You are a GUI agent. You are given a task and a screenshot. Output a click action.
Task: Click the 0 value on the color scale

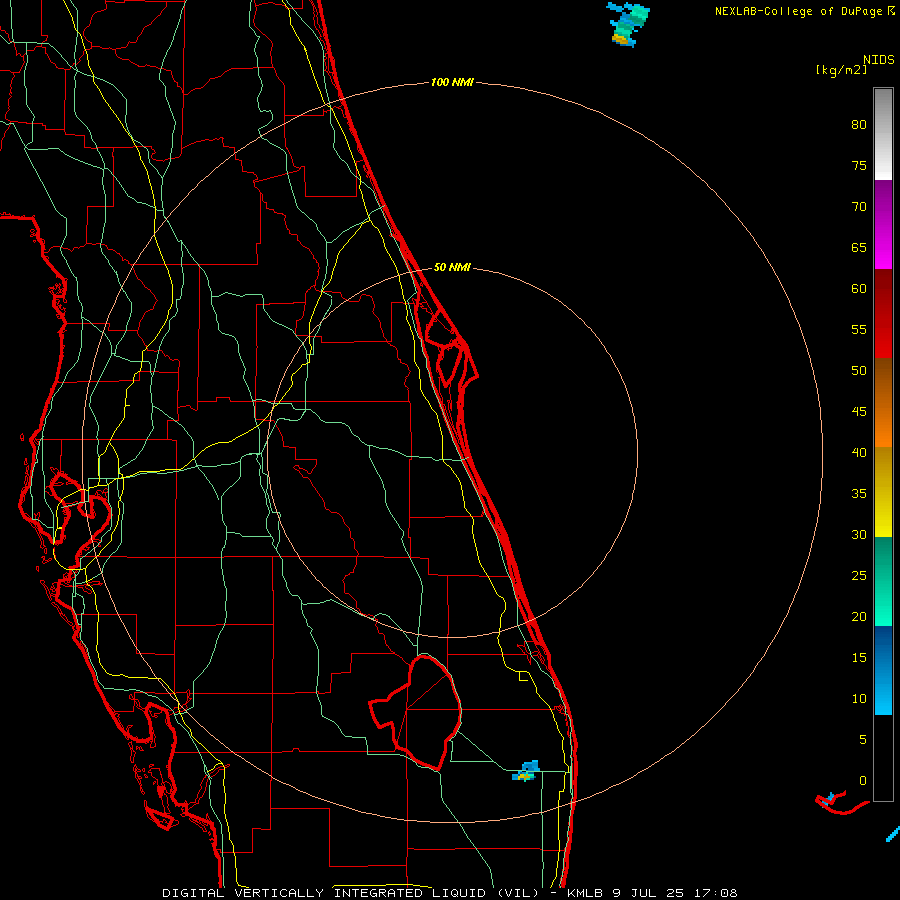point(863,781)
